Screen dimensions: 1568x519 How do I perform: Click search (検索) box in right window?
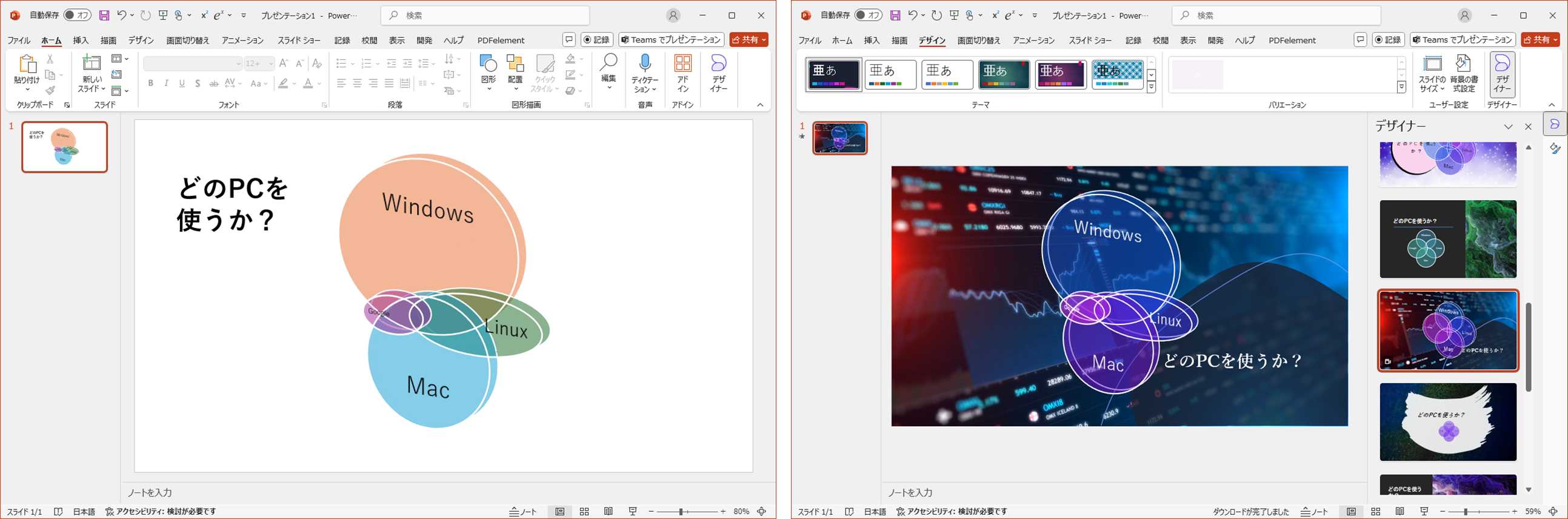tap(1276, 15)
